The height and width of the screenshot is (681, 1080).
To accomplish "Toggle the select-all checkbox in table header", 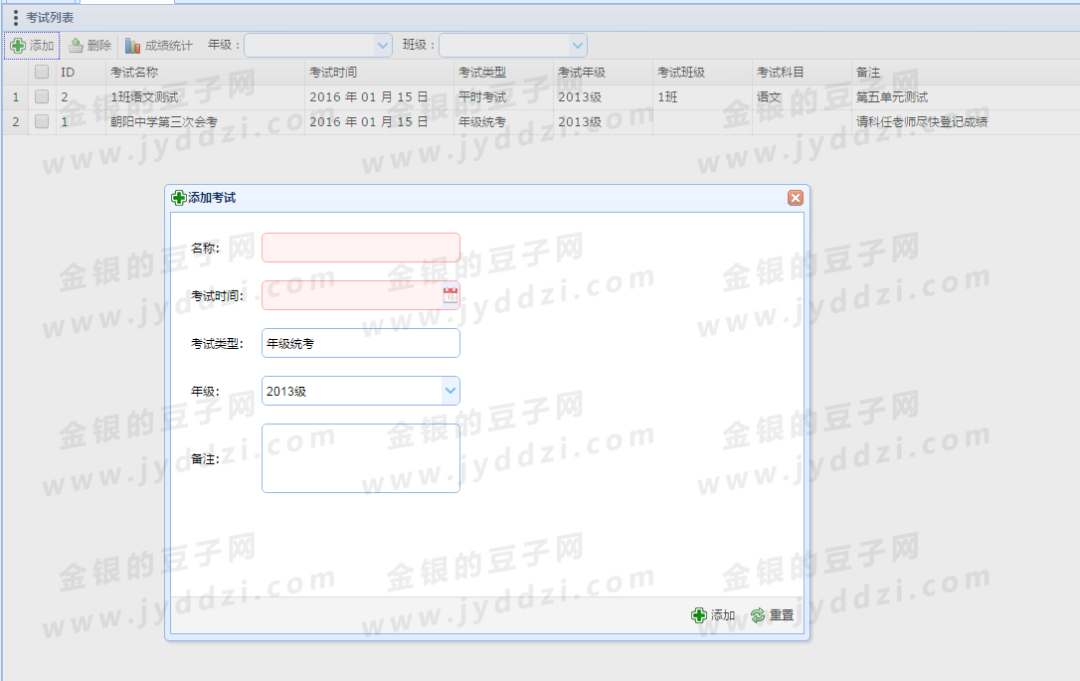I will click(42, 72).
